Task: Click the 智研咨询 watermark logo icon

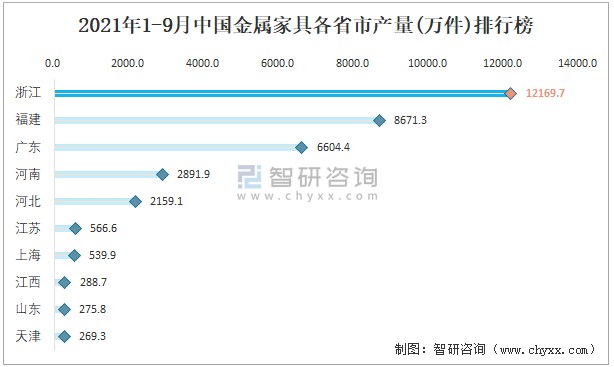Action: [x=249, y=177]
